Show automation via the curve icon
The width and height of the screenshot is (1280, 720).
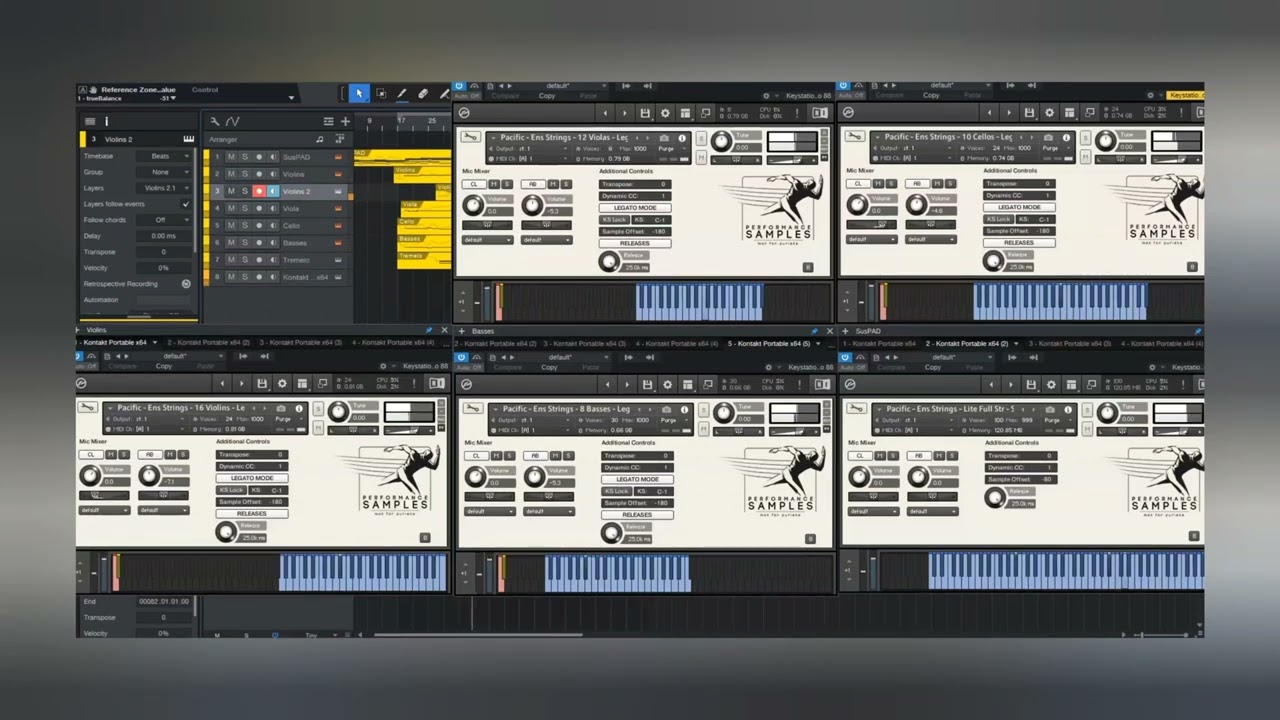click(232, 121)
